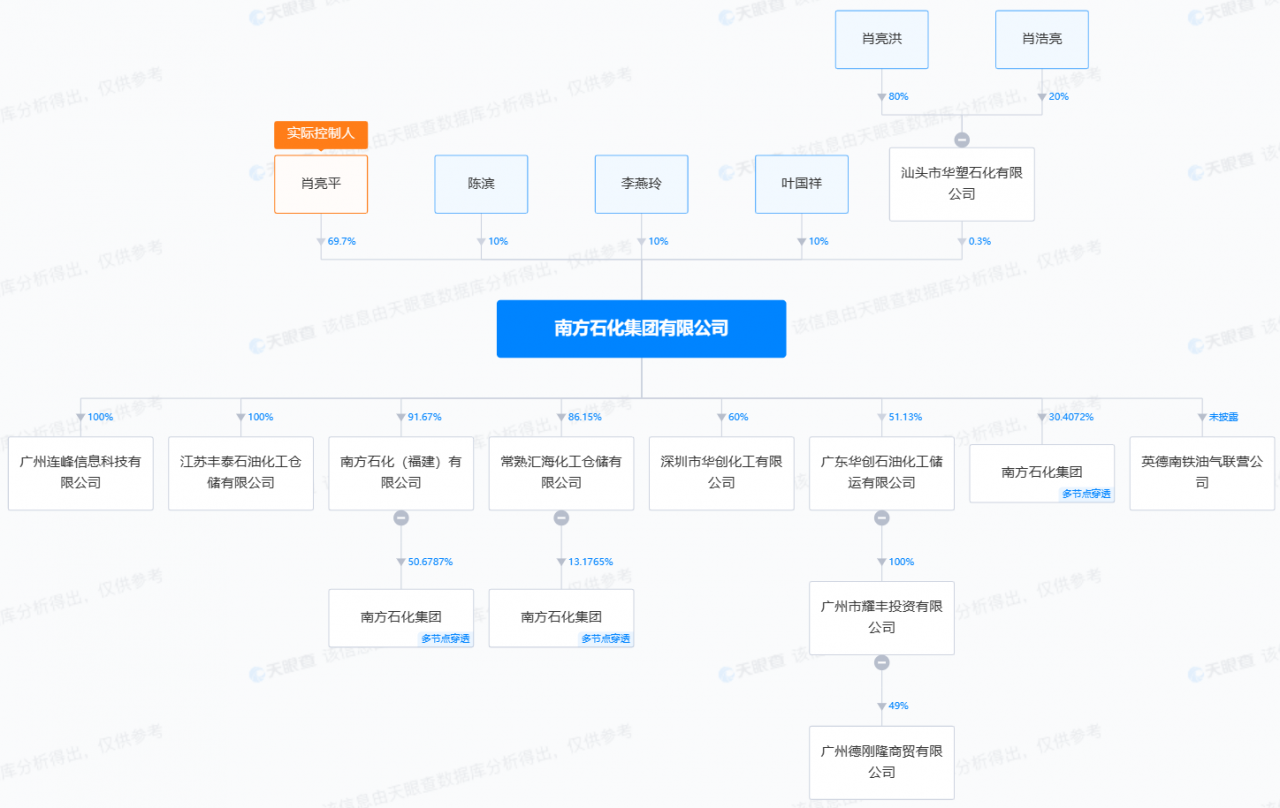Open the 英德南铁油气联营公司 node
This screenshot has width=1280, height=808.
[x=1202, y=473]
